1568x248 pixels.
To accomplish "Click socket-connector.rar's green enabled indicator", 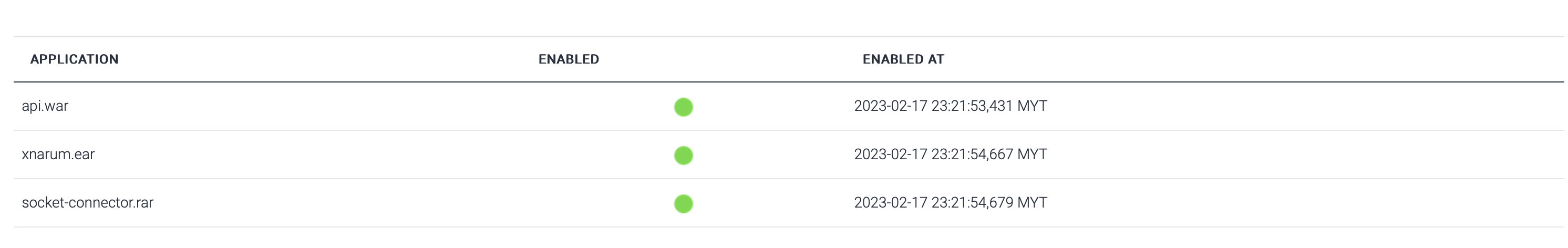I will click(683, 203).
